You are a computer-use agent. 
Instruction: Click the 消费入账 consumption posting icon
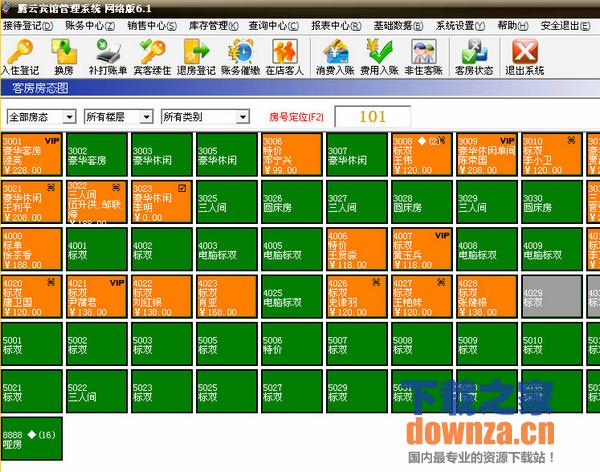tap(336, 56)
